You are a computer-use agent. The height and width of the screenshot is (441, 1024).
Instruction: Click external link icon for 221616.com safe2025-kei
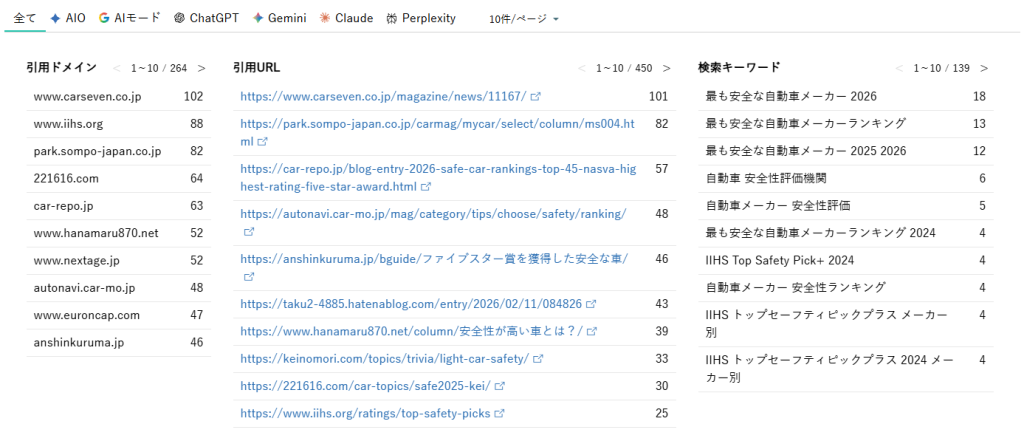tap(499, 386)
